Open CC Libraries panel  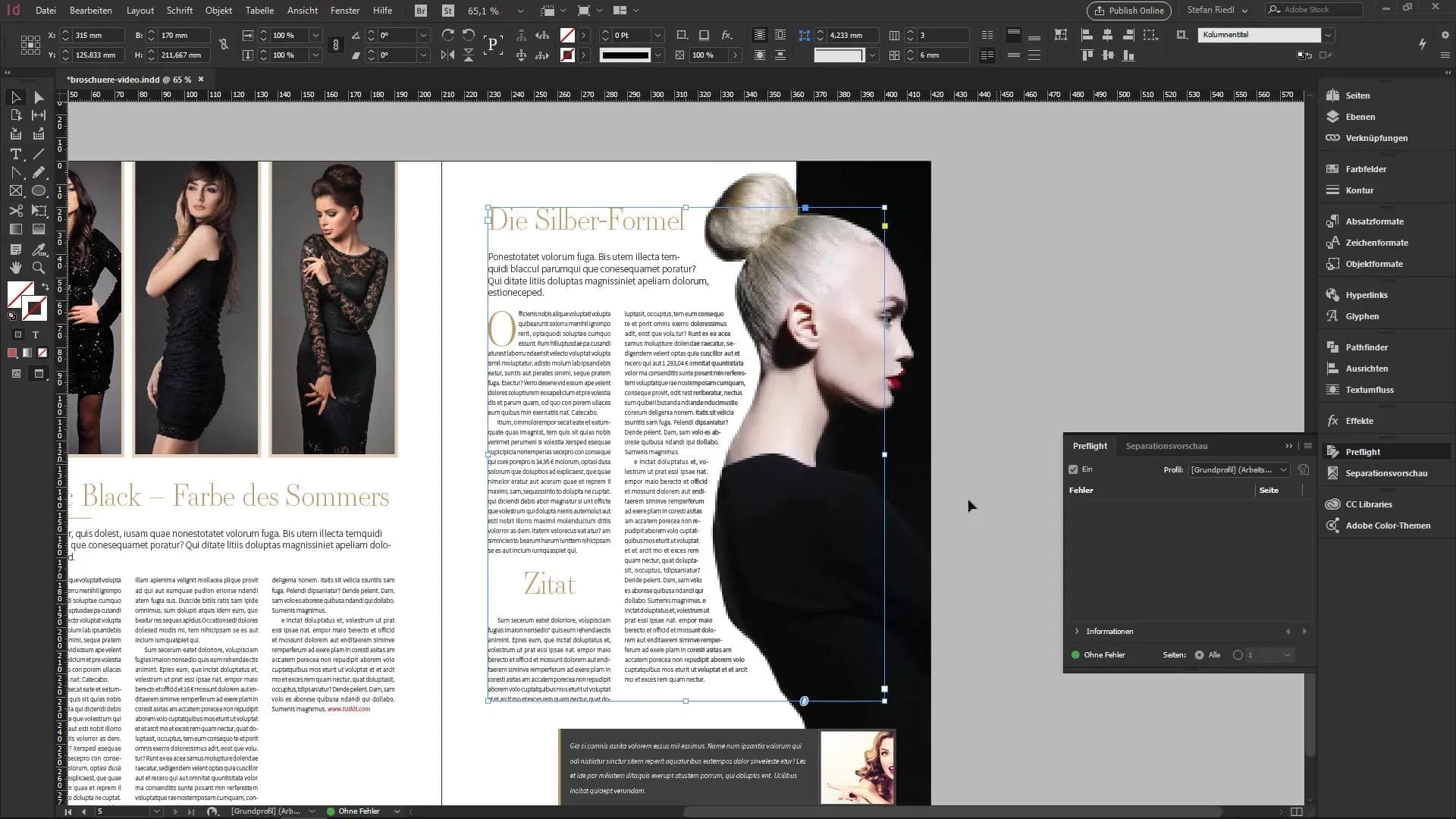[1369, 504]
